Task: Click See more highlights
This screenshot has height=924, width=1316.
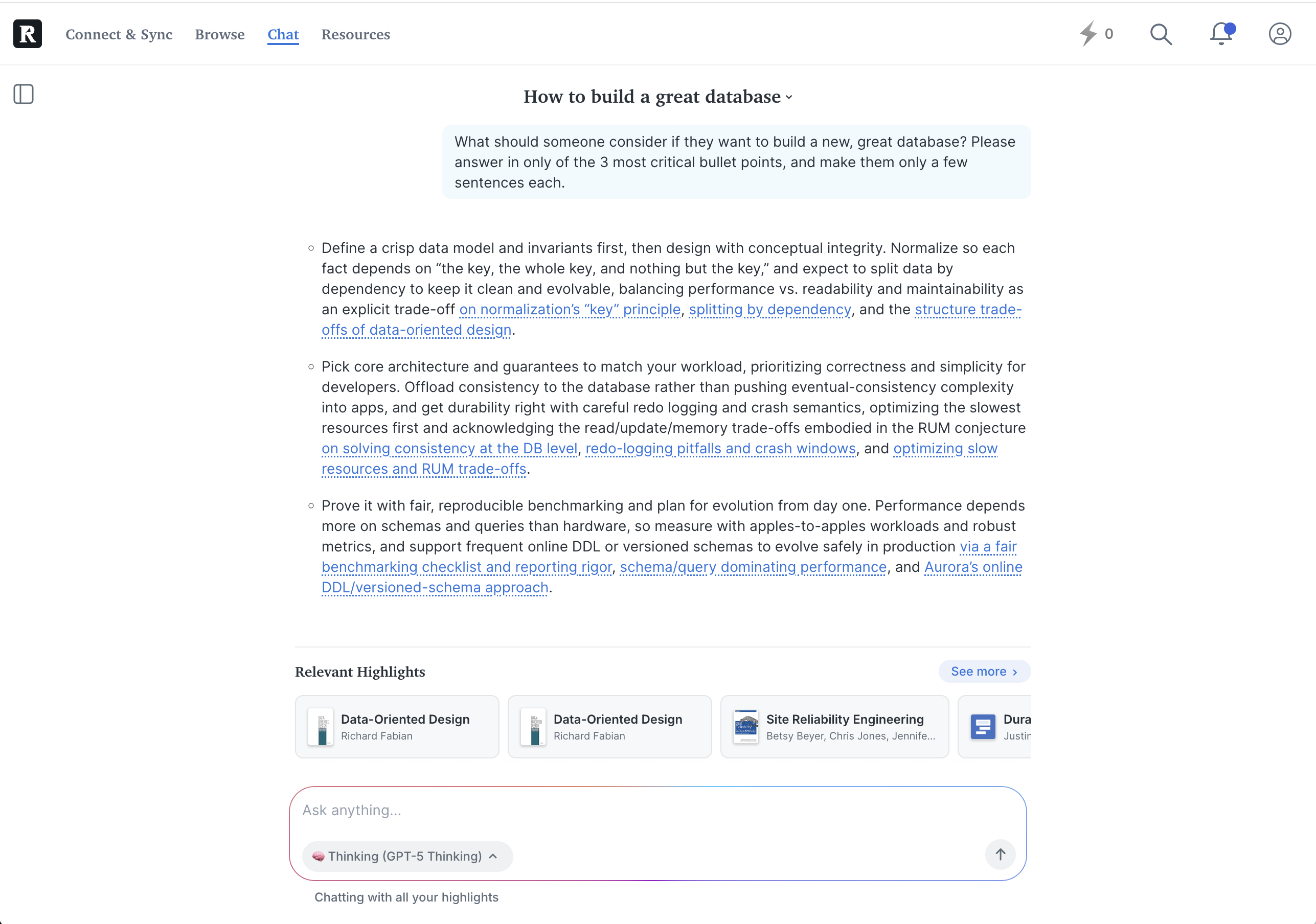Action: [984, 672]
